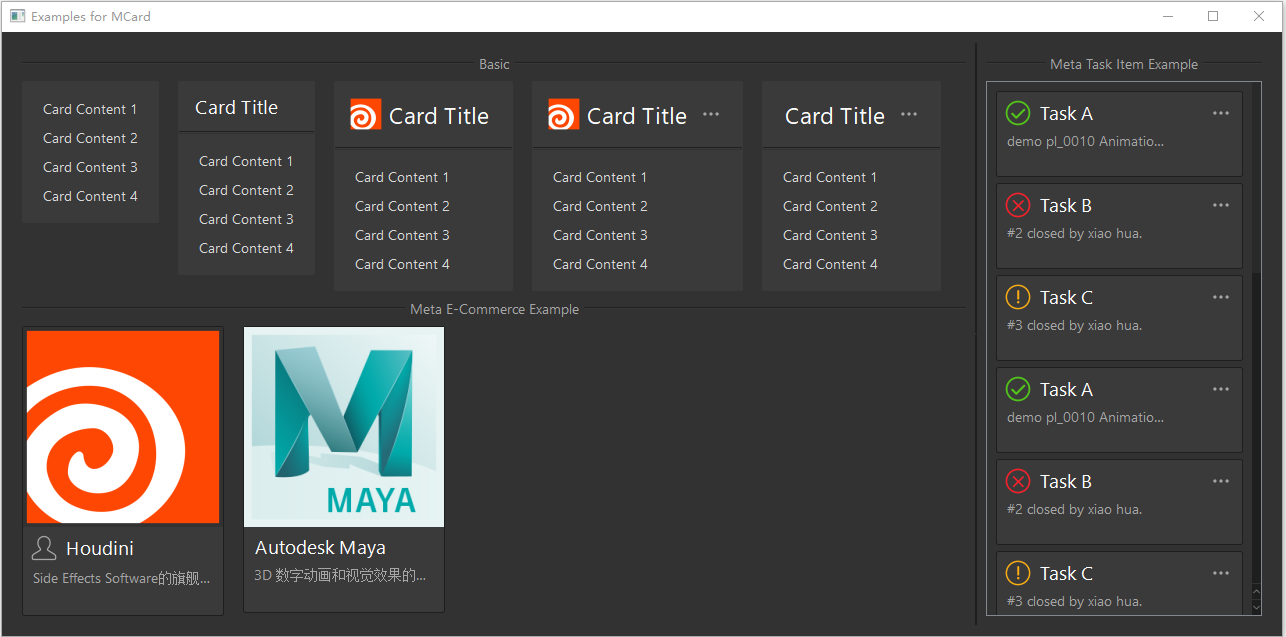Open the ellipsis menu of the bottom Task C

click(x=1221, y=573)
